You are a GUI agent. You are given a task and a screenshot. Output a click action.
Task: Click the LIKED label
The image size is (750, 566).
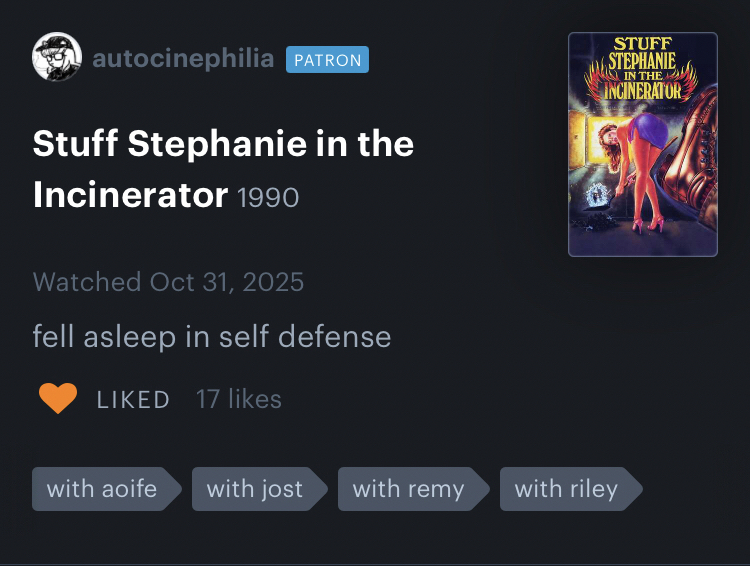pyautogui.click(x=133, y=400)
